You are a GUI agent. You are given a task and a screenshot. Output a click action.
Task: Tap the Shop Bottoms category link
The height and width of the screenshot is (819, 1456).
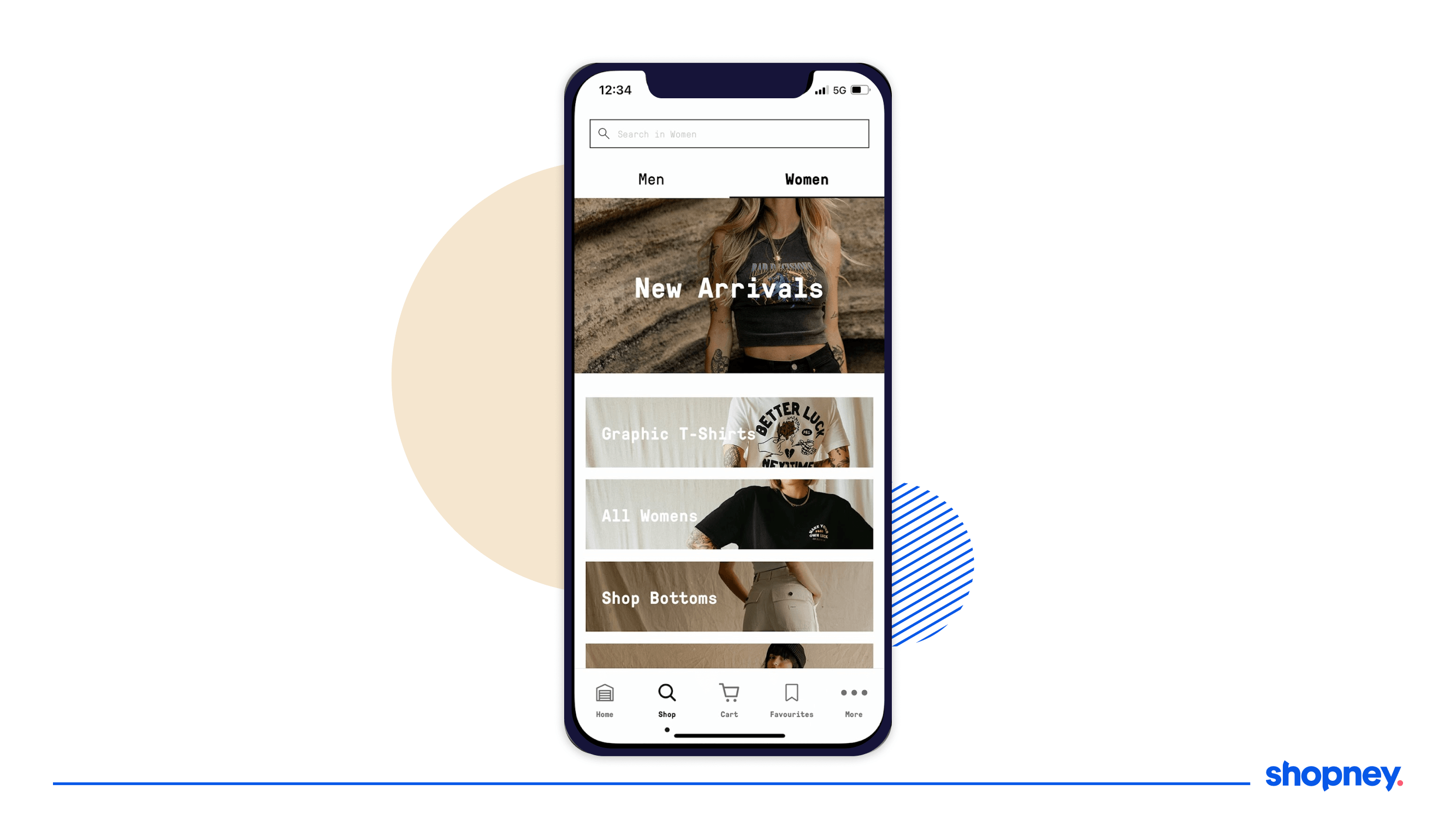point(728,596)
